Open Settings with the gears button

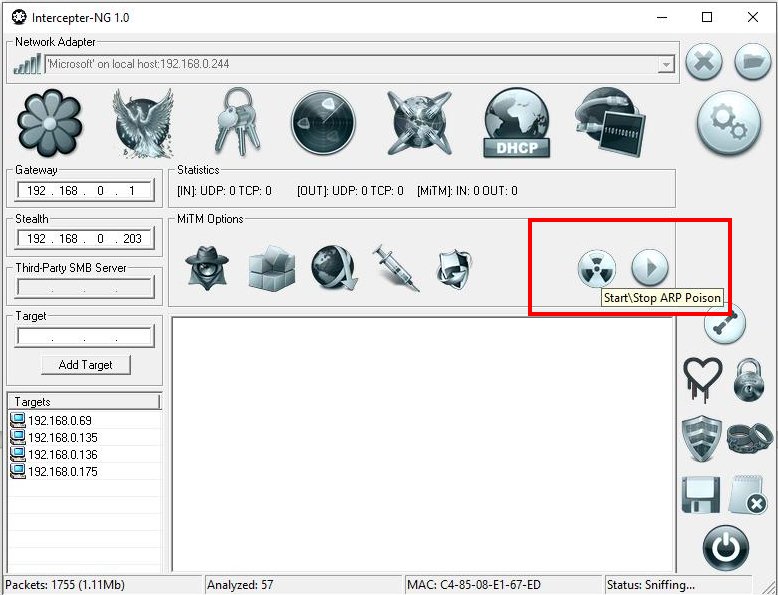point(728,123)
